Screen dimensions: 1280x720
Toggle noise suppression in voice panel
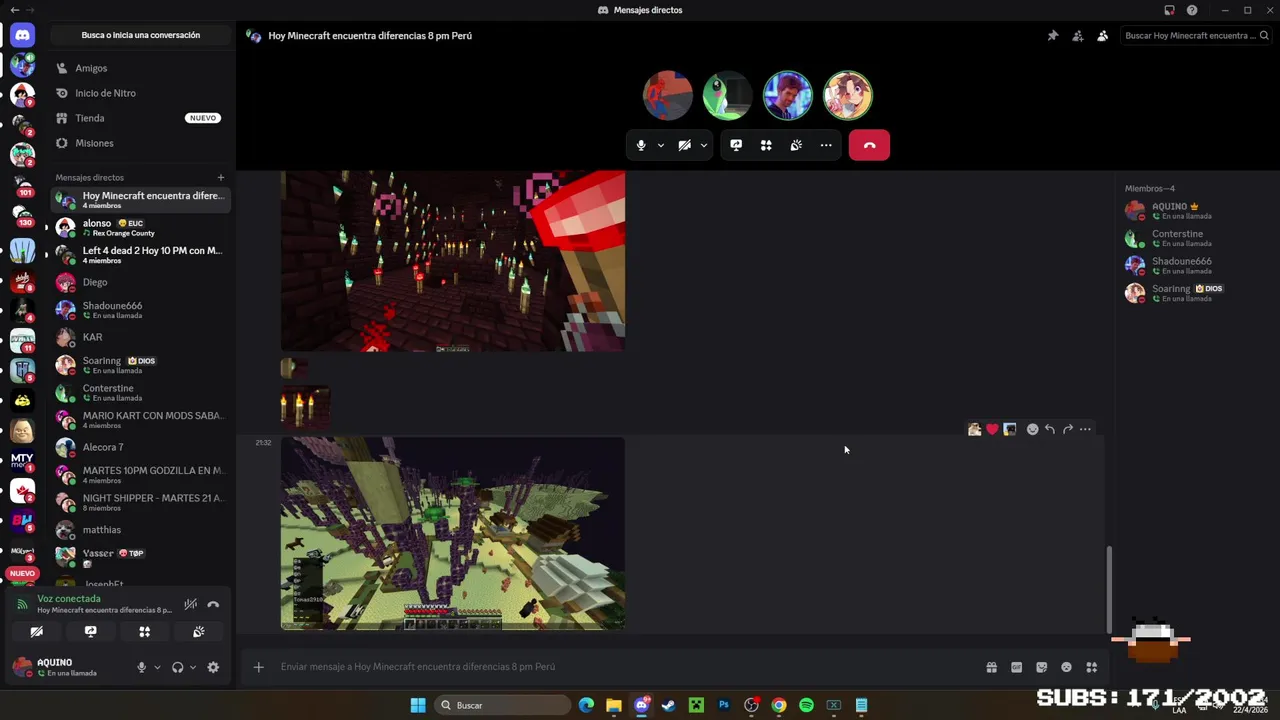tap(190, 604)
